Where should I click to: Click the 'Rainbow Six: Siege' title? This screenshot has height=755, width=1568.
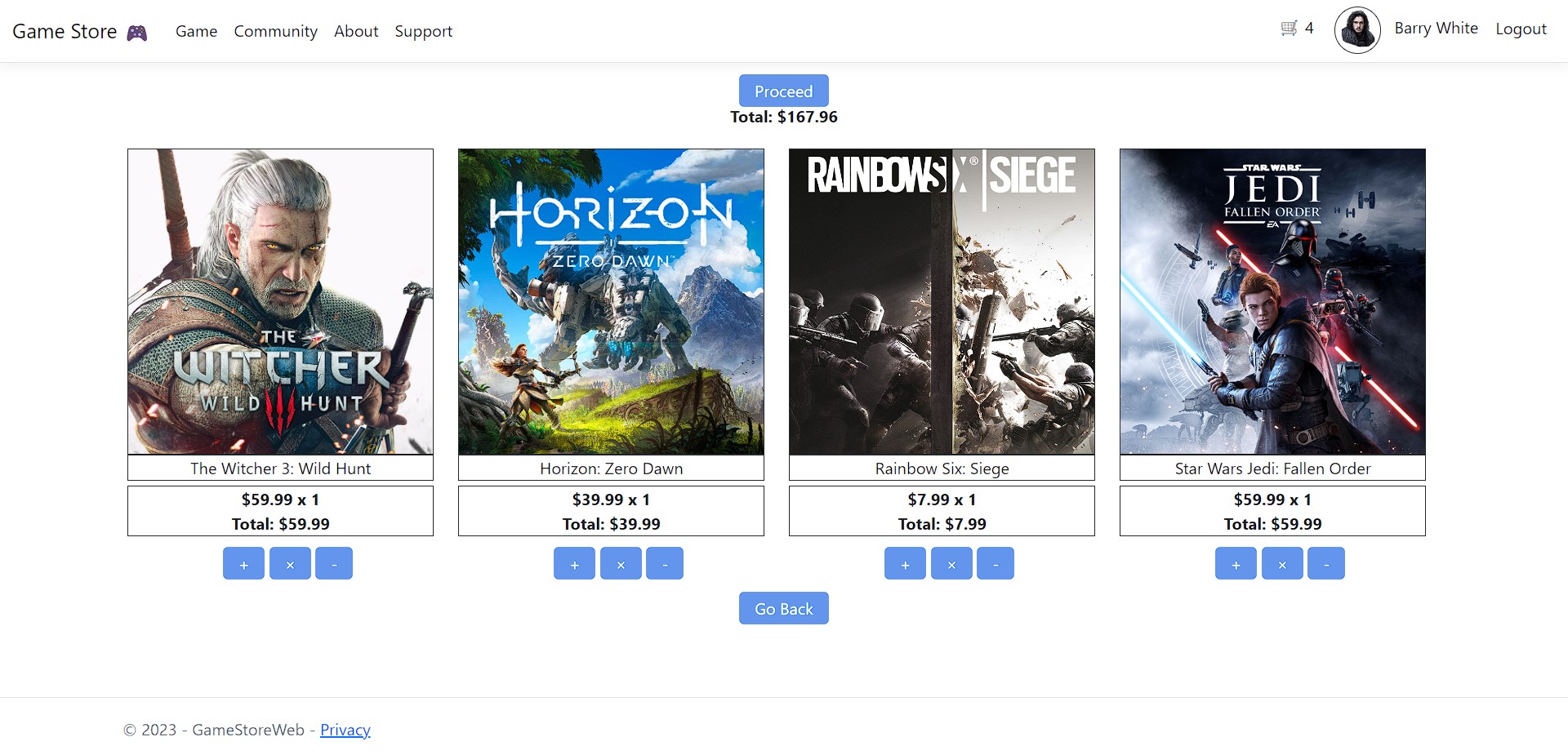pyautogui.click(x=942, y=469)
